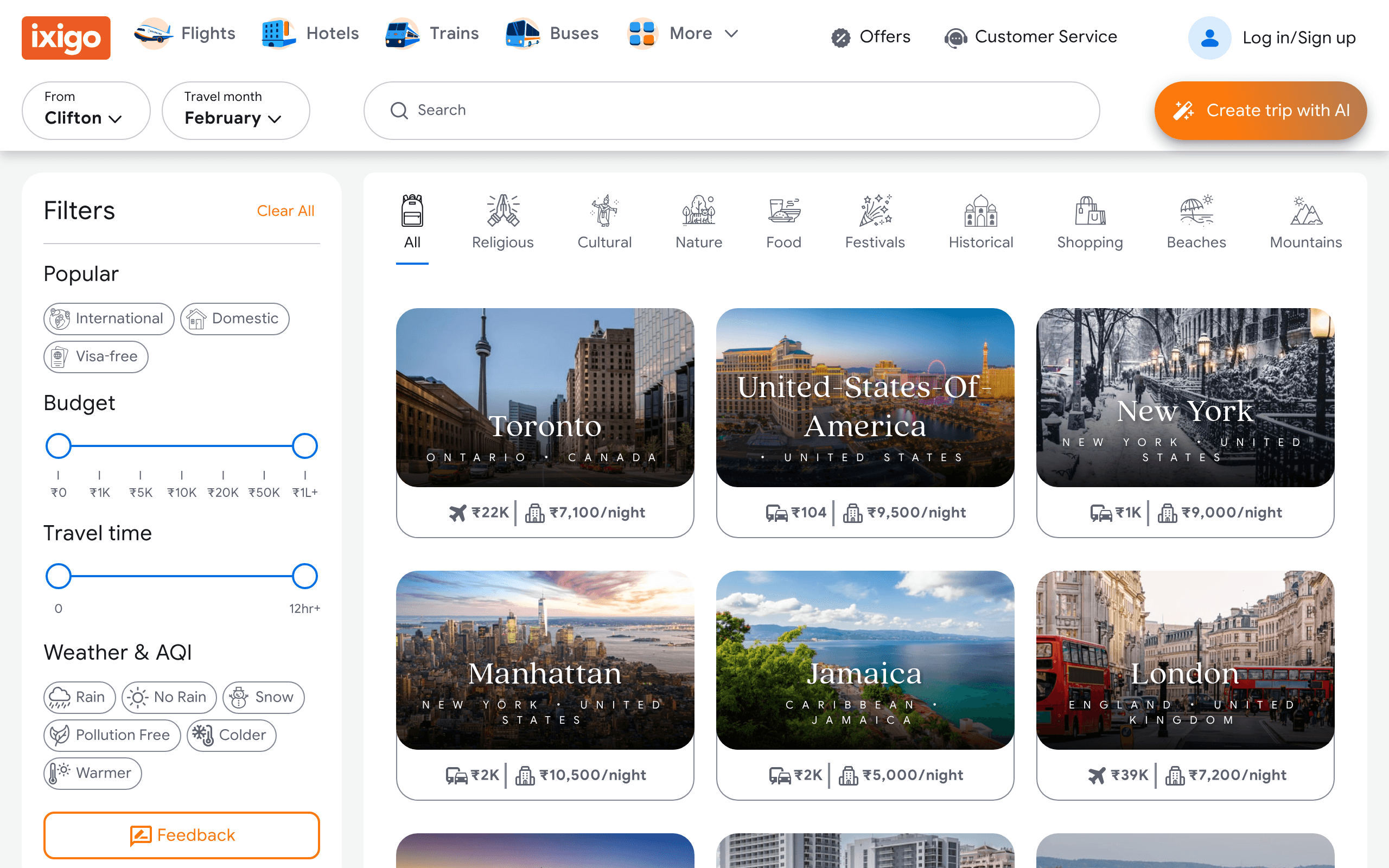The height and width of the screenshot is (868, 1389).
Task: Open the user profile avatar icon
Action: click(x=1209, y=38)
